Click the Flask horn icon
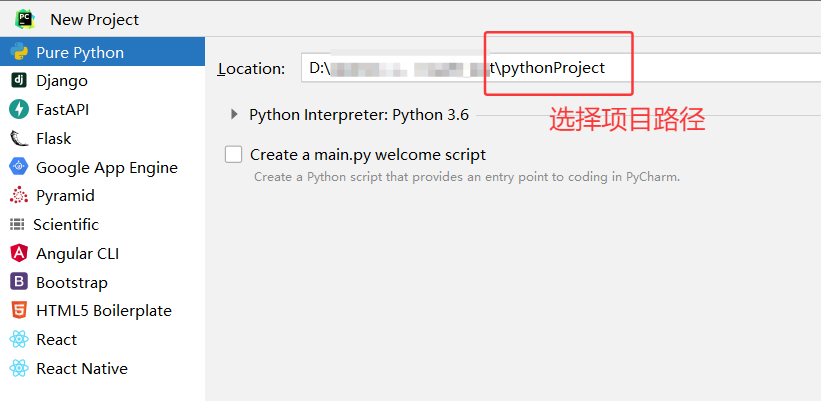The width and height of the screenshot is (821, 401). click(19, 138)
